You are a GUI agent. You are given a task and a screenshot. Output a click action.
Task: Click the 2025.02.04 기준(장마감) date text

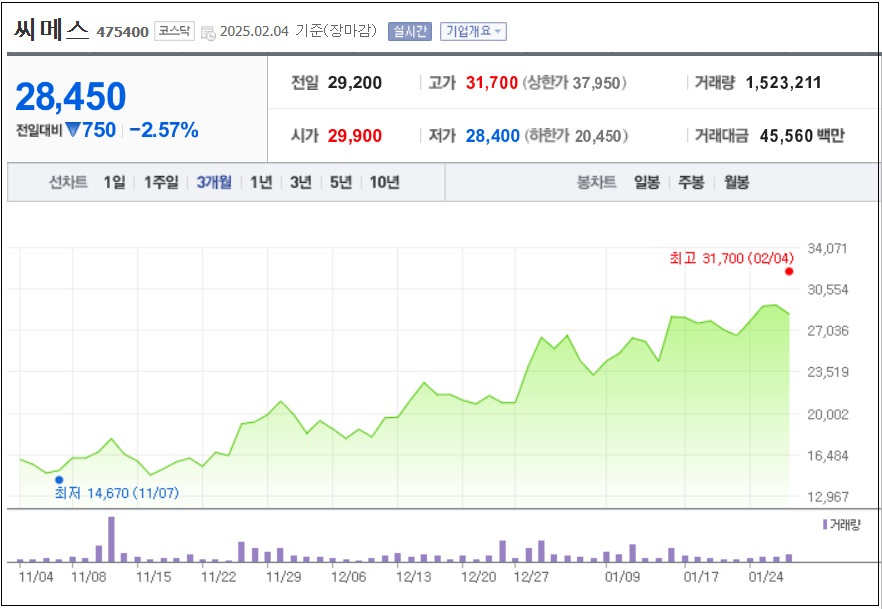298,31
